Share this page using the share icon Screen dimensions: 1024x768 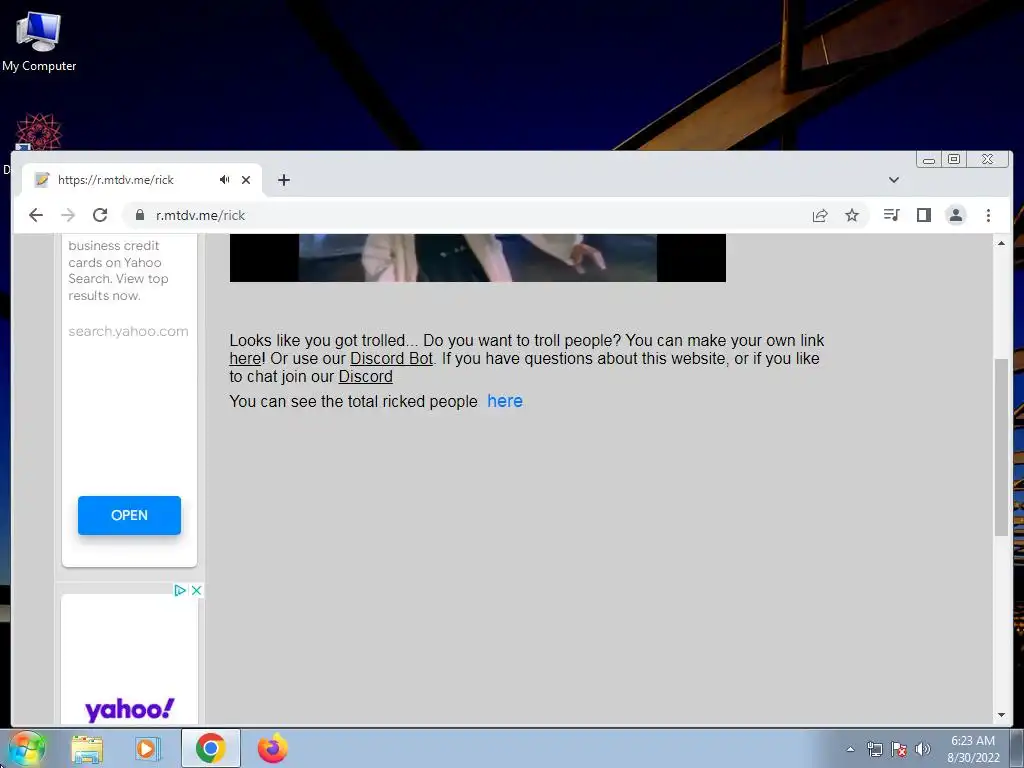[820, 215]
